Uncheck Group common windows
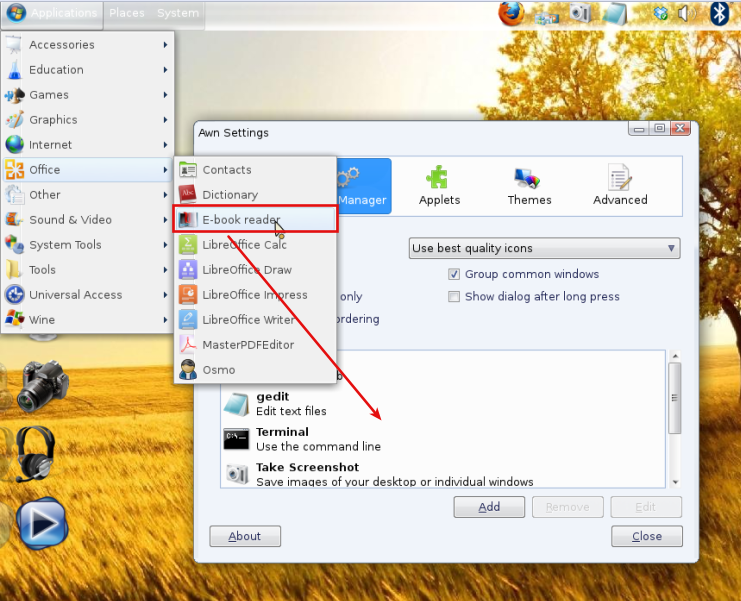 click(454, 274)
